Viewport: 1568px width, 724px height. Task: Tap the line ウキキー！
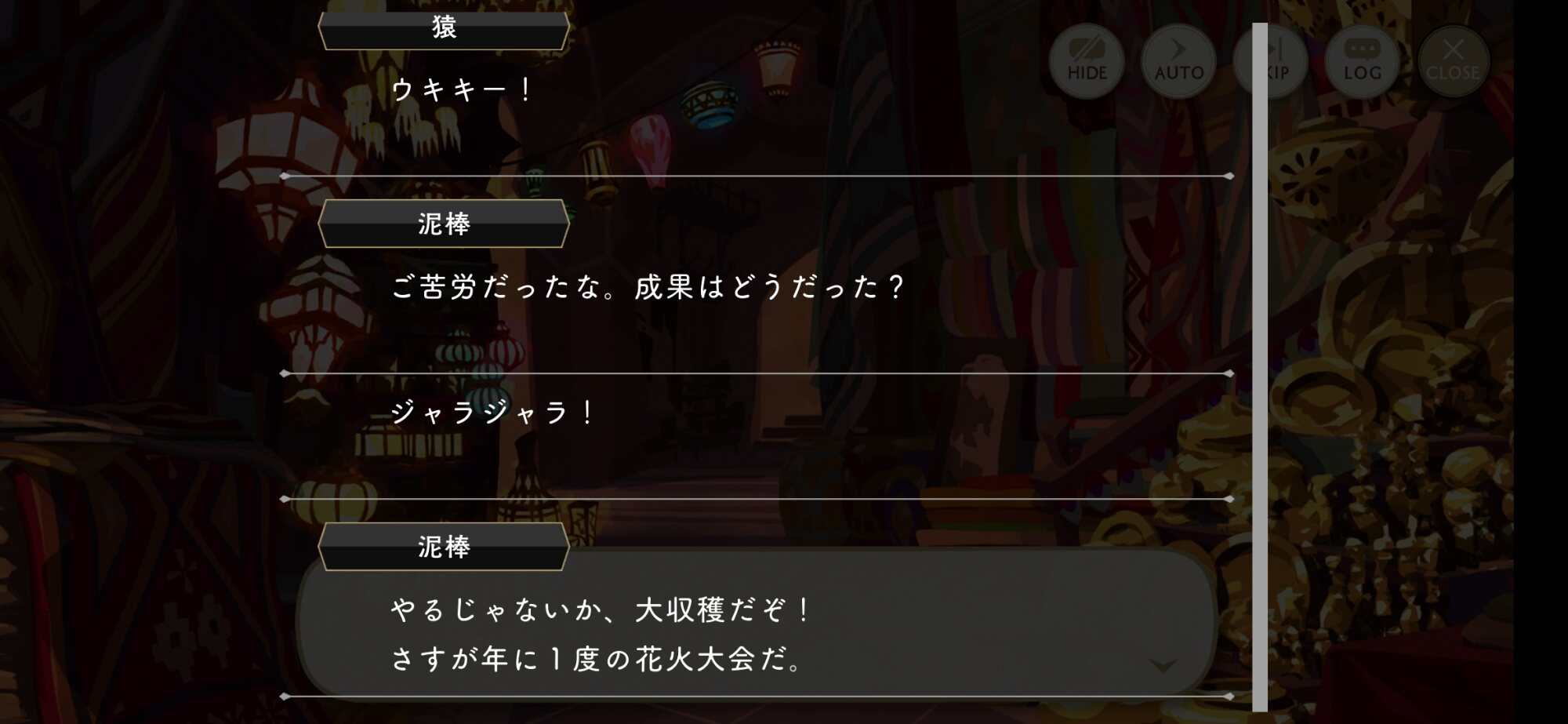463,89
